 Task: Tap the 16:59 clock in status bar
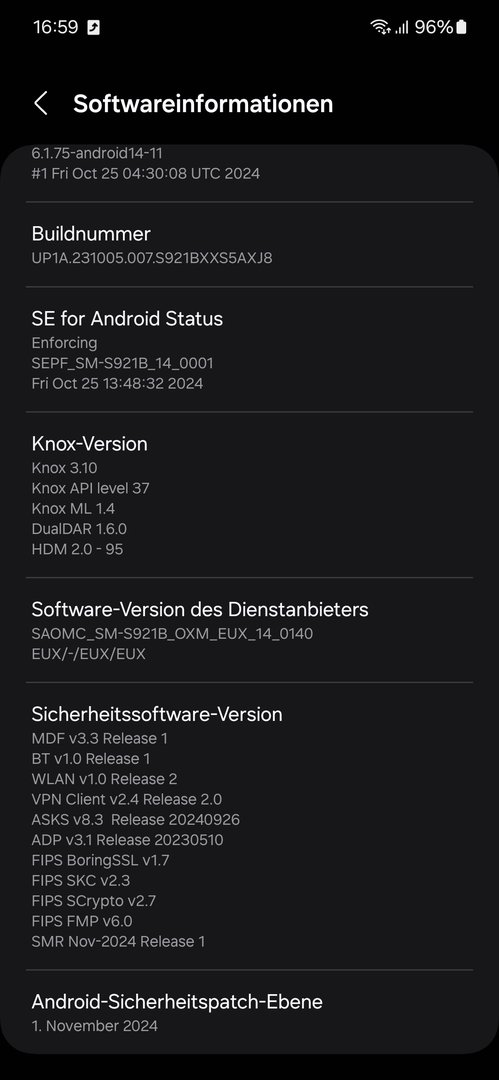pyautogui.click(x=55, y=28)
